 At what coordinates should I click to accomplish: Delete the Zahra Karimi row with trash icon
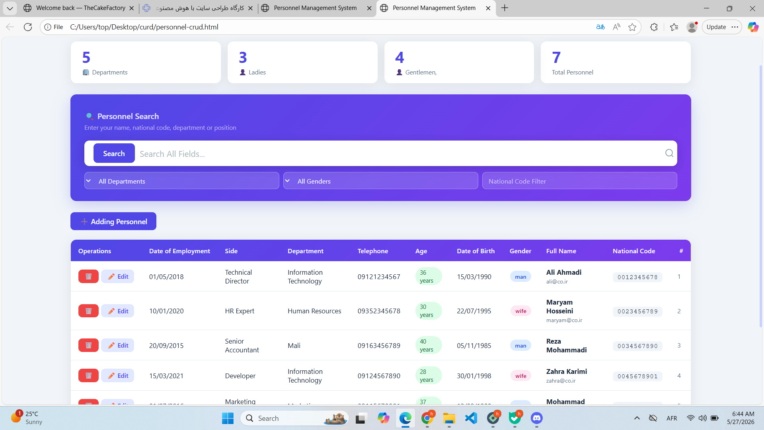pos(88,375)
